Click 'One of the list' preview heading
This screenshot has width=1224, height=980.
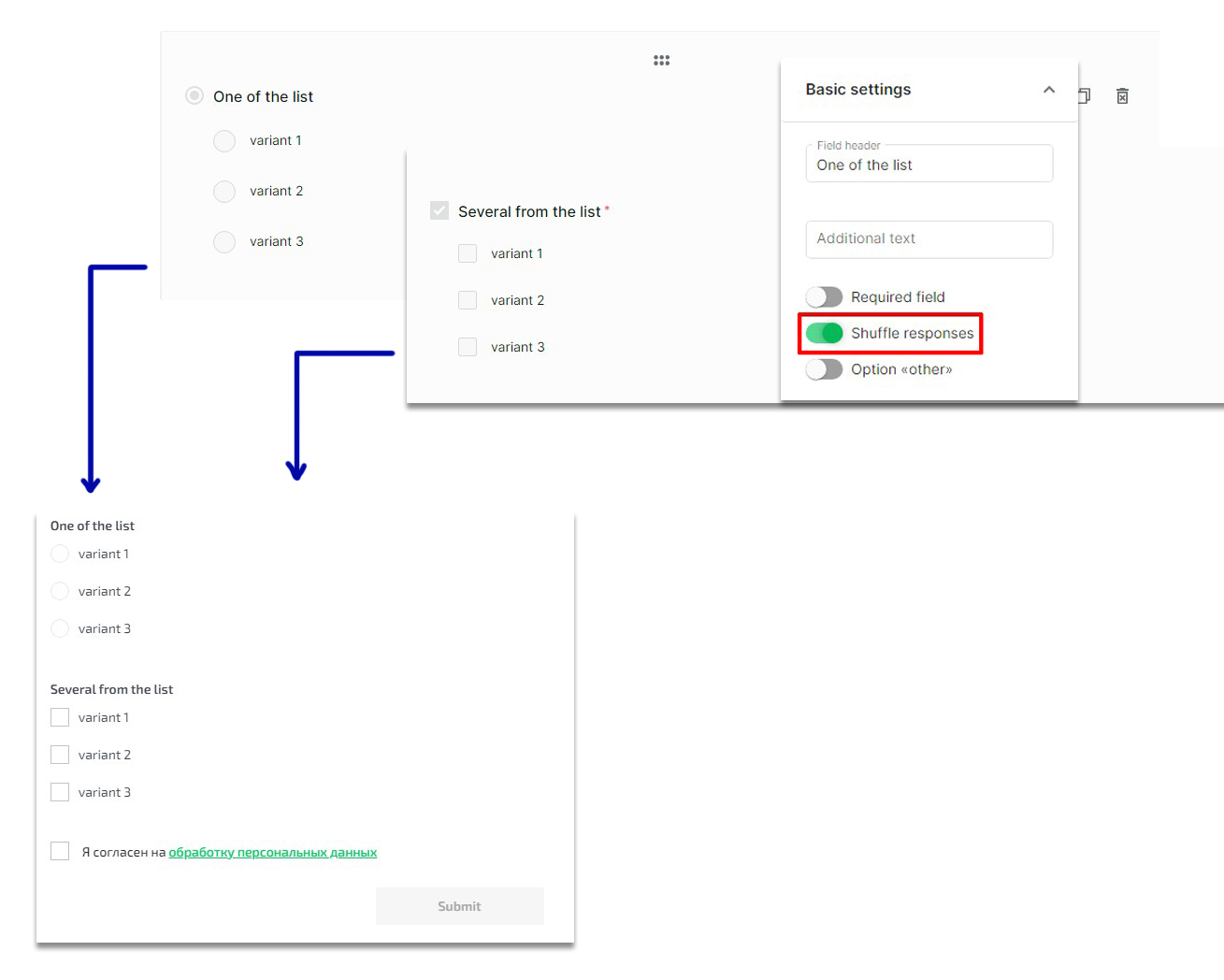(x=93, y=526)
